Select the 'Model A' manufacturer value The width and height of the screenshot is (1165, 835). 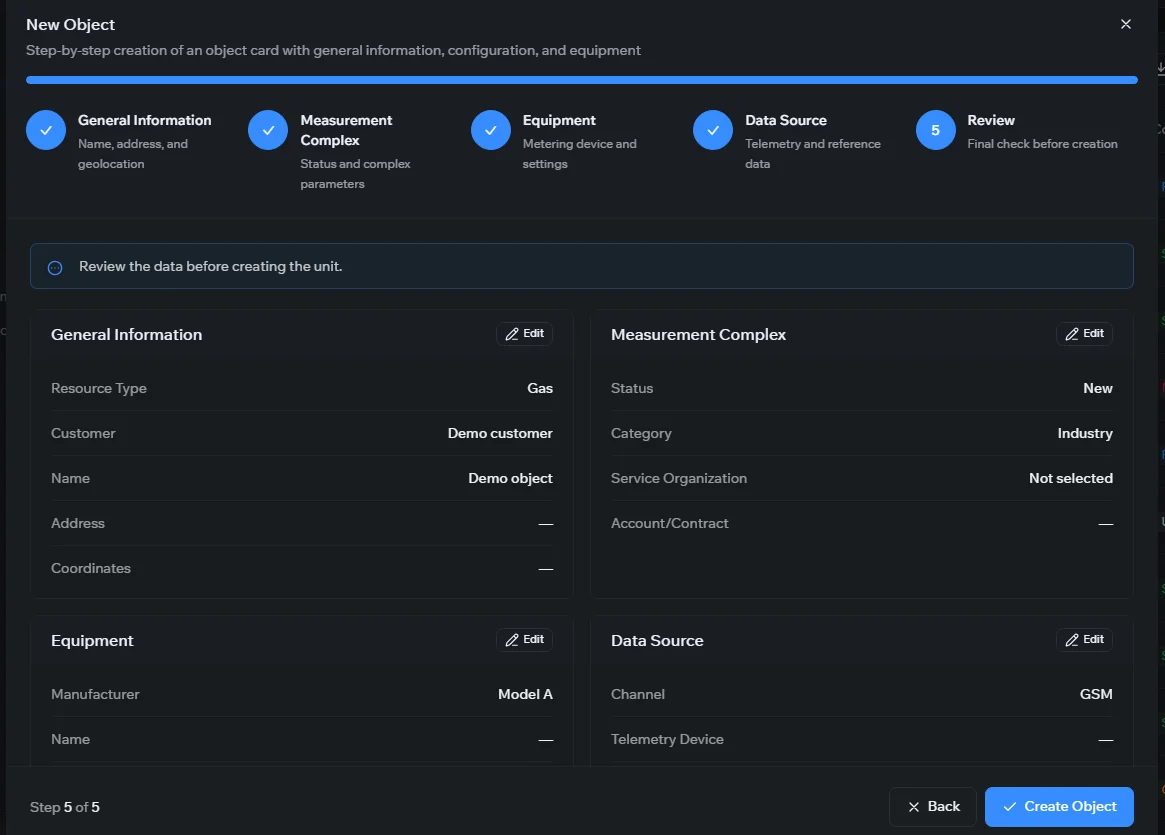[525, 695]
